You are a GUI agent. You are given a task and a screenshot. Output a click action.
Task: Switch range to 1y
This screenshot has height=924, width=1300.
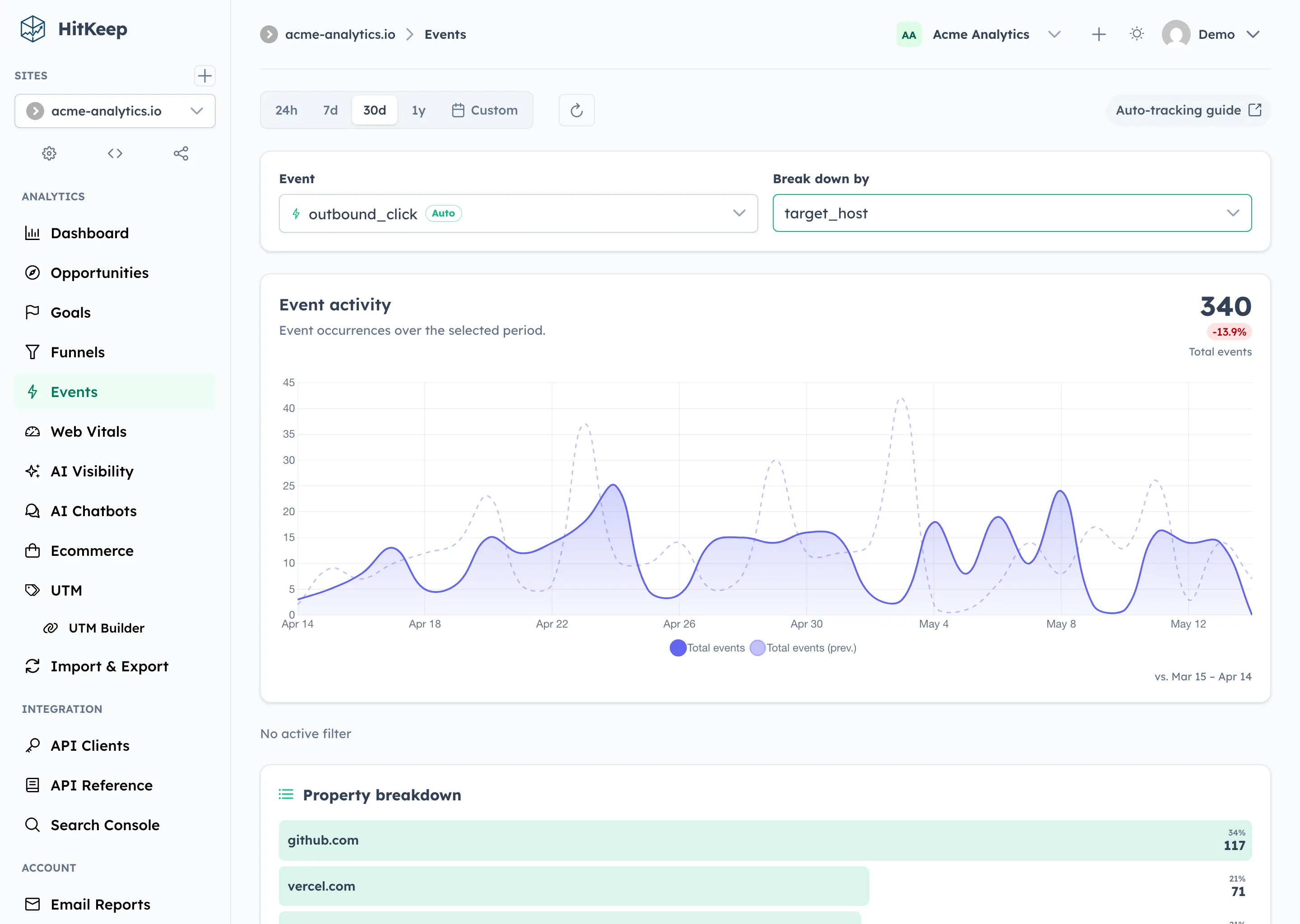click(x=418, y=110)
